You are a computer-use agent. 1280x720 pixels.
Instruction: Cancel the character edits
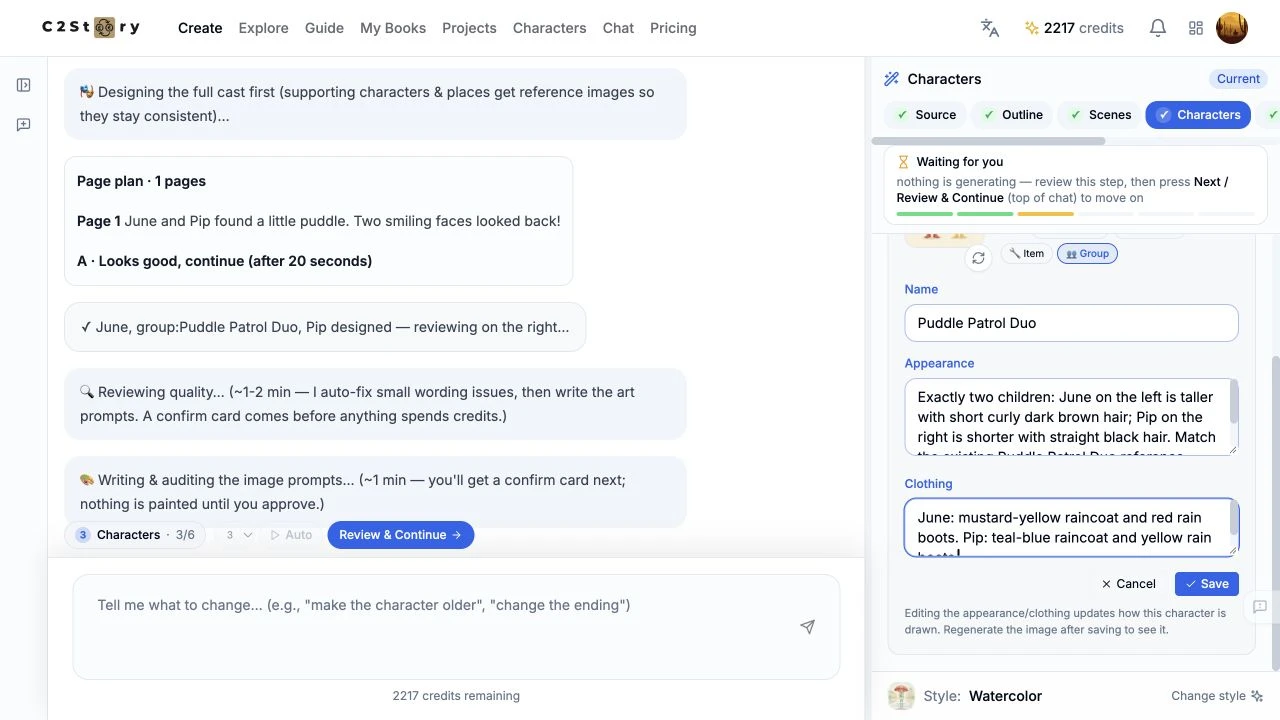1128,584
